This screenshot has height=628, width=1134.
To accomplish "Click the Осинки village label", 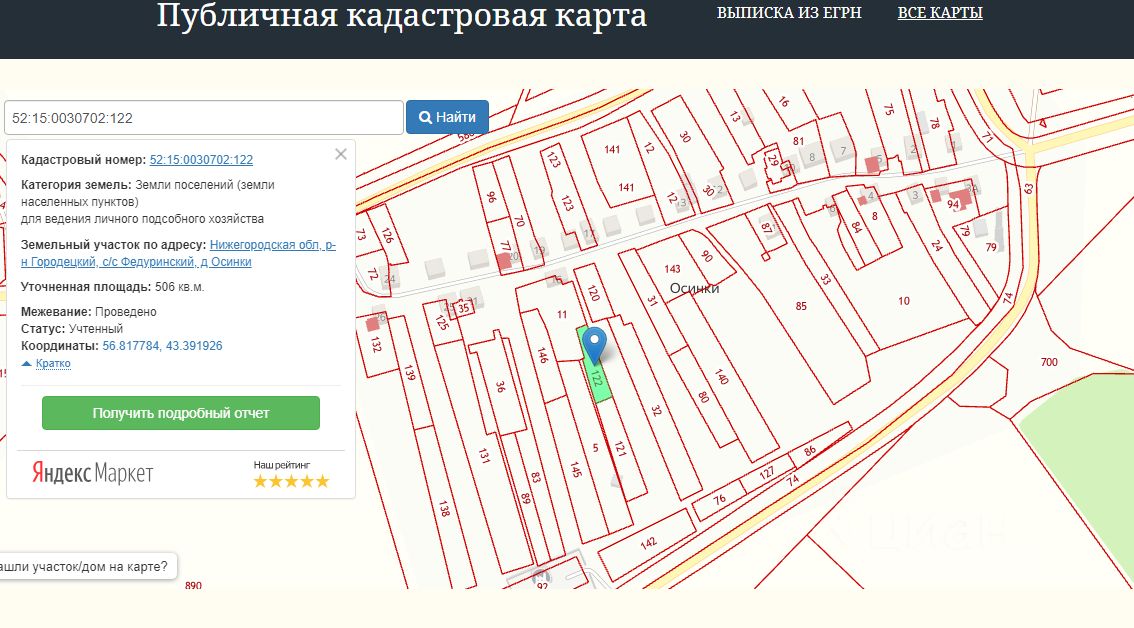I will point(694,288).
